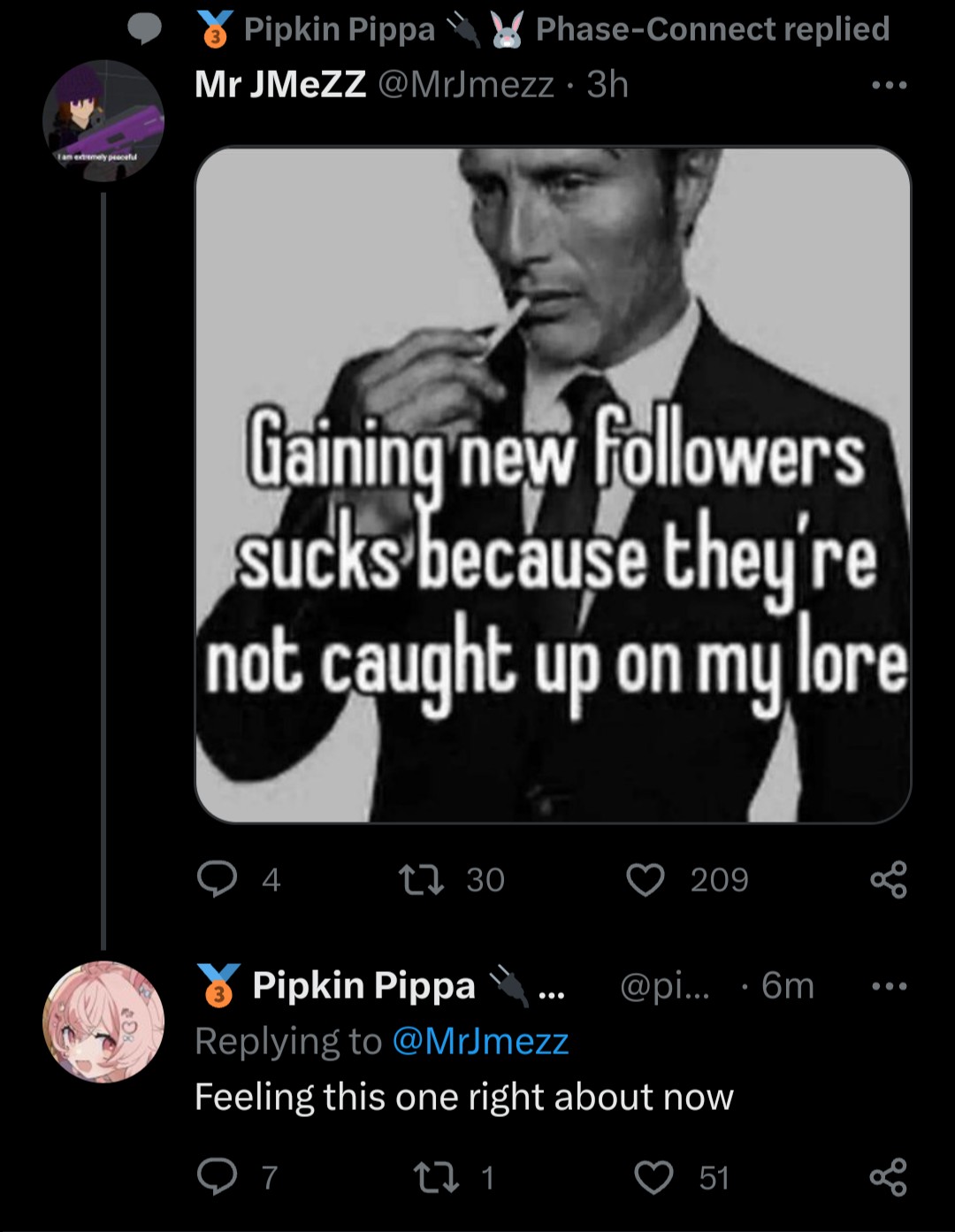Click the speech bubble replied icon
The width and height of the screenshot is (955, 1232).
tap(145, 31)
